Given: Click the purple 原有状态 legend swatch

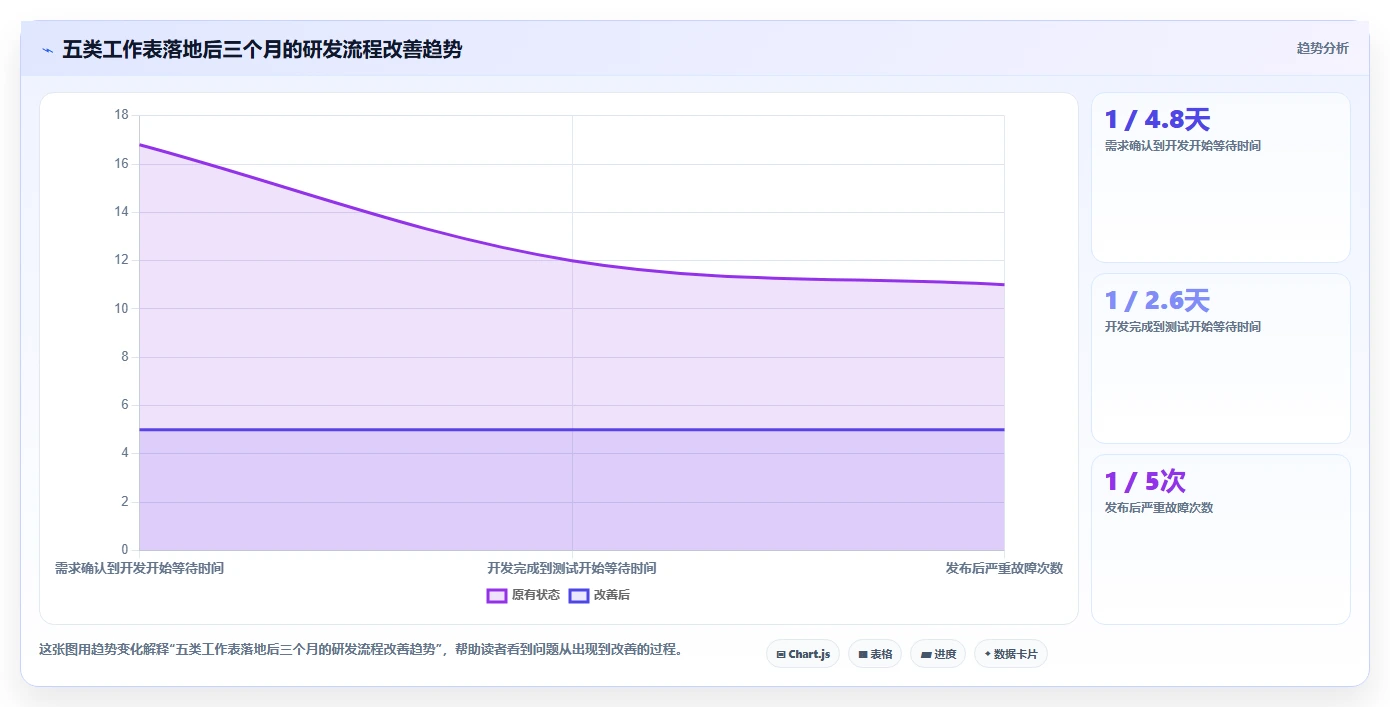Looking at the screenshot, I should [497, 595].
